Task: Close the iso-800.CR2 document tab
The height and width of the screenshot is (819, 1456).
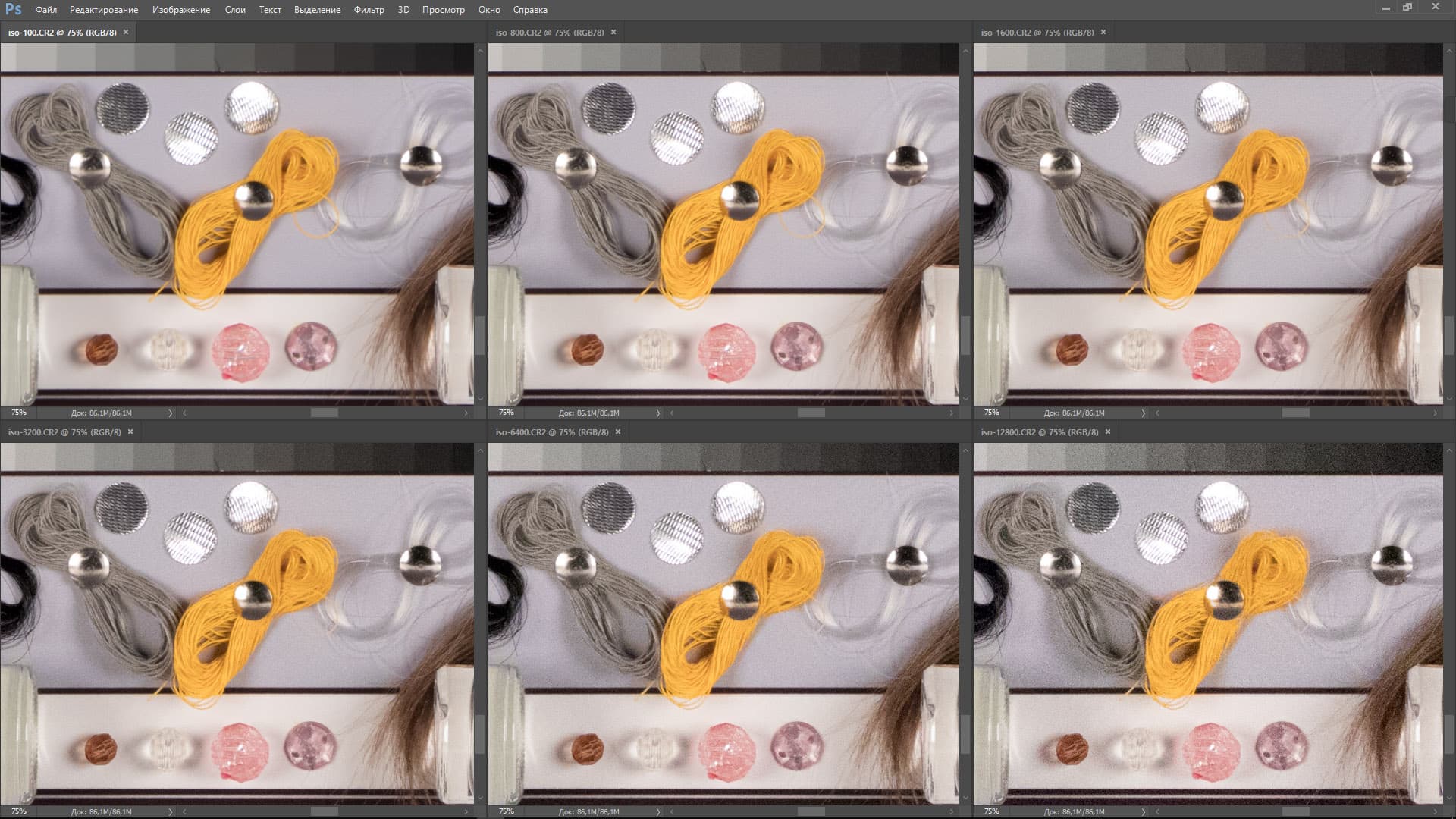Action: (613, 32)
